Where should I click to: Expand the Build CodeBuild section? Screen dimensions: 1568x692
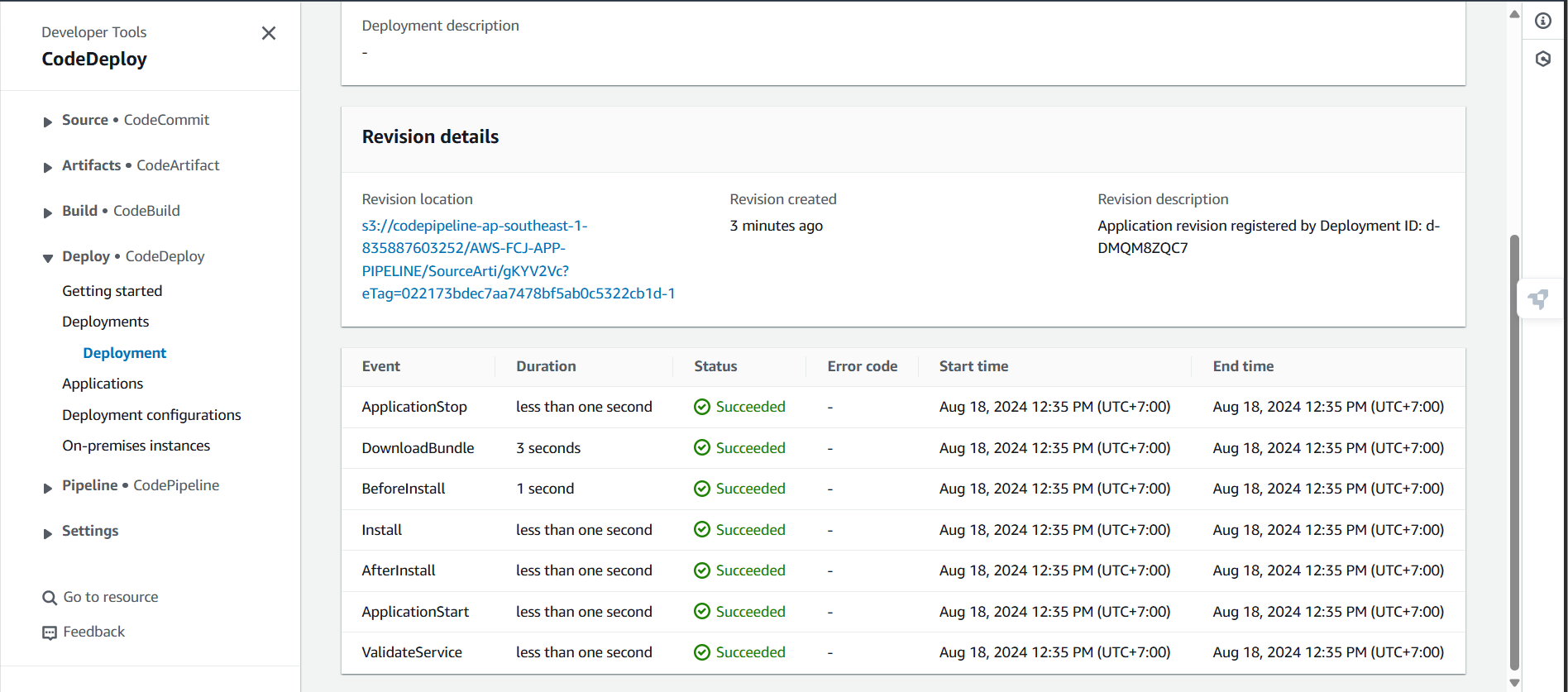tap(48, 212)
